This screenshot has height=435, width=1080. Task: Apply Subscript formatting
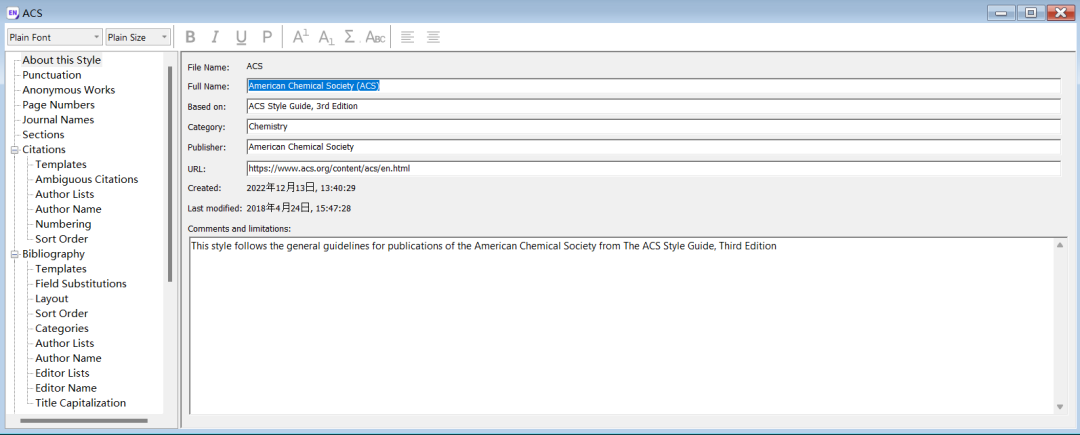coord(326,37)
